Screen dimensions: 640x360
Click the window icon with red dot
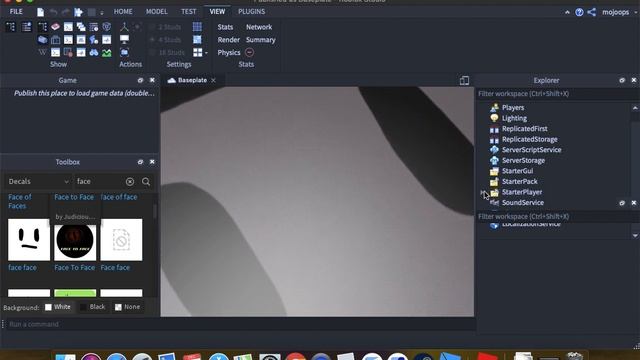point(68,53)
